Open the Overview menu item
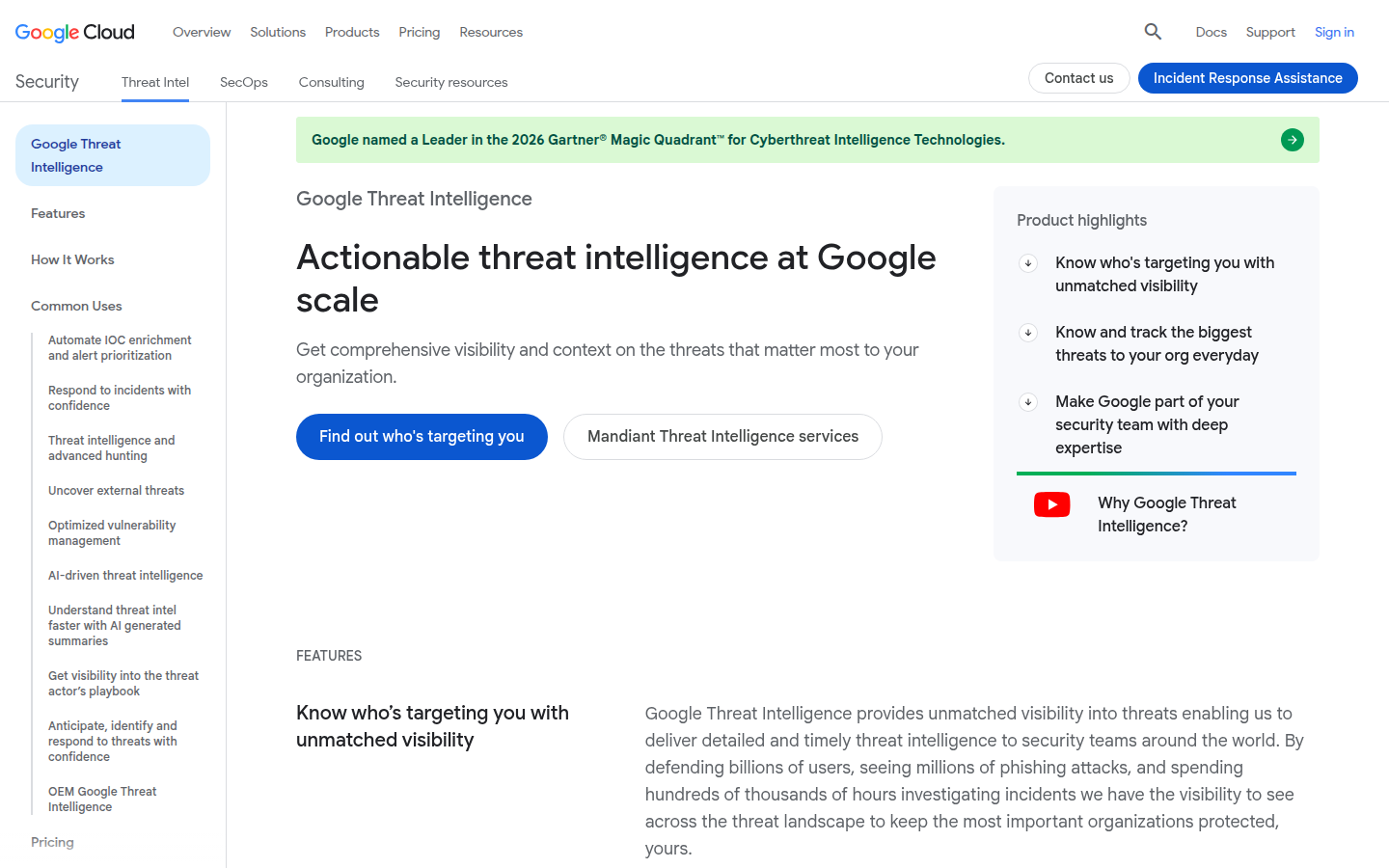Screen dimensions: 1389x868 click(202, 32)
